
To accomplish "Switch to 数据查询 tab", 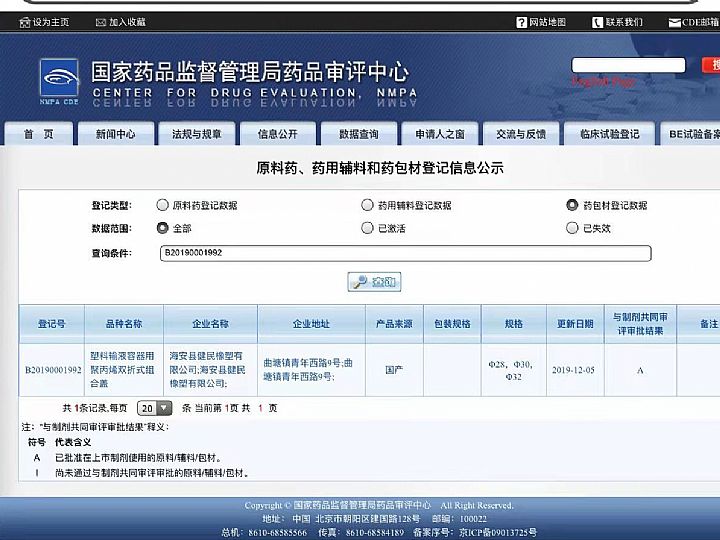I will click(358, 134).
